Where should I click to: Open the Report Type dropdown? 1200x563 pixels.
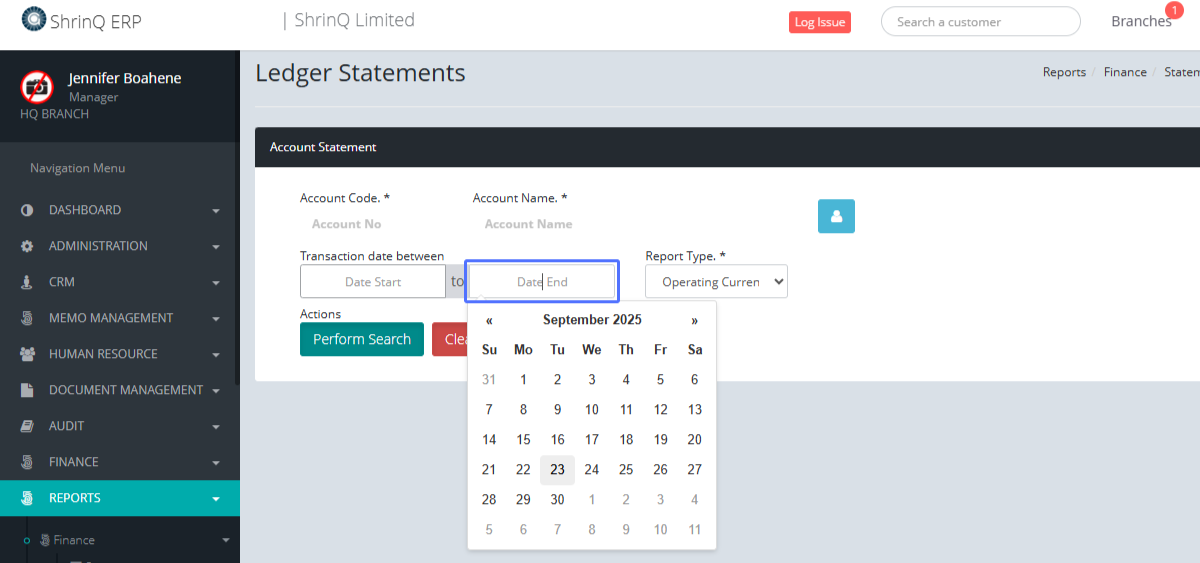716,282
